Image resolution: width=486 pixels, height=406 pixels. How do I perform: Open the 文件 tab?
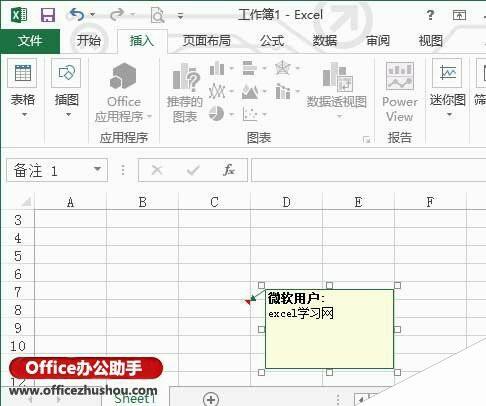30,41
